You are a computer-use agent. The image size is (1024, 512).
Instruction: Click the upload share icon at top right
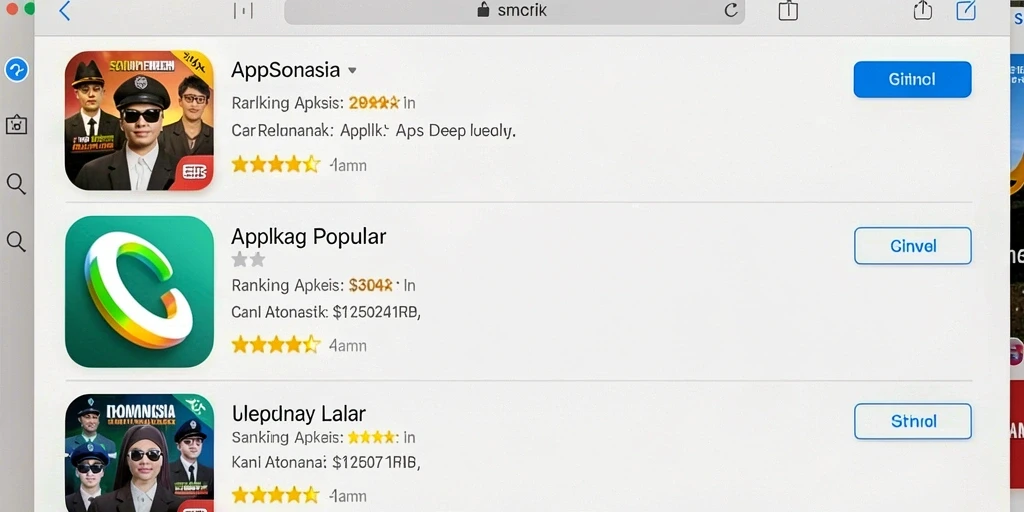pyautogui.click(x=922, y=10)
